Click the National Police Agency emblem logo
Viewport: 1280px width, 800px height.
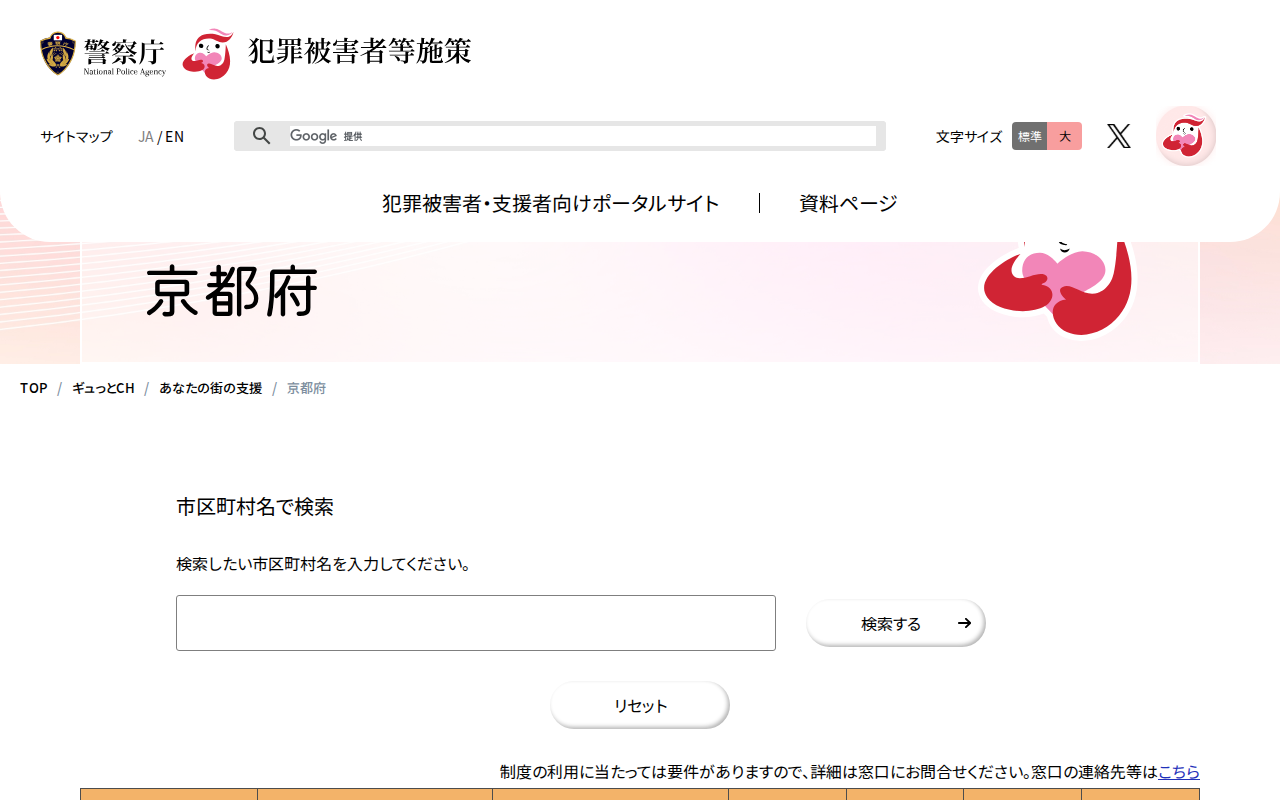pyautogui.click(x=58, y=54)
